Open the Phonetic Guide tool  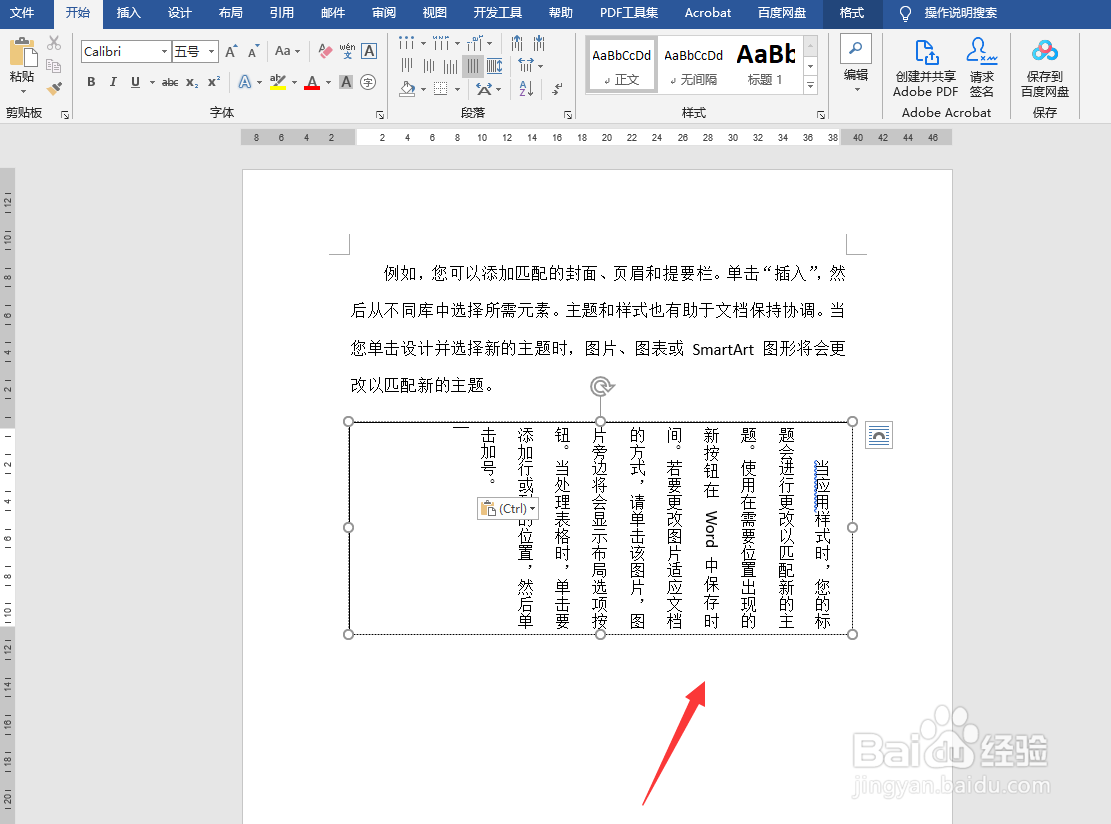(x=347, y=50)
